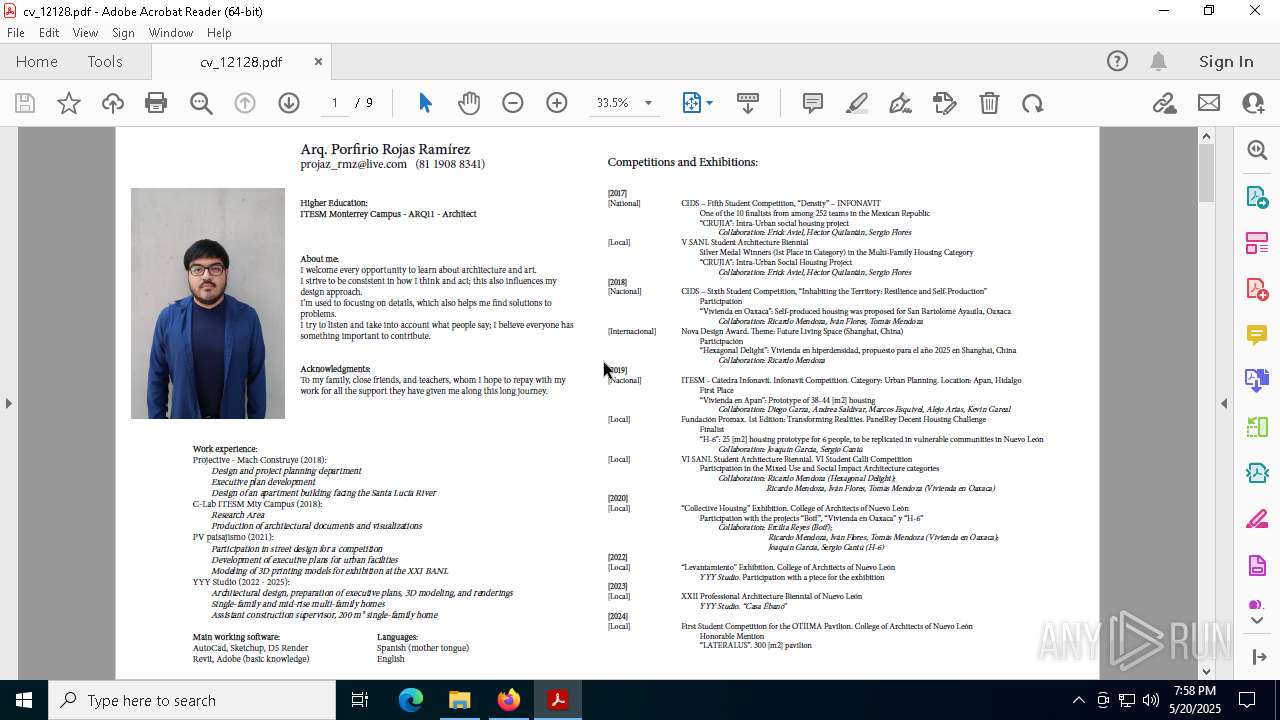Activate the Hand pan tool
This screenshot has height=720, width=1280.
click(469, 103)
